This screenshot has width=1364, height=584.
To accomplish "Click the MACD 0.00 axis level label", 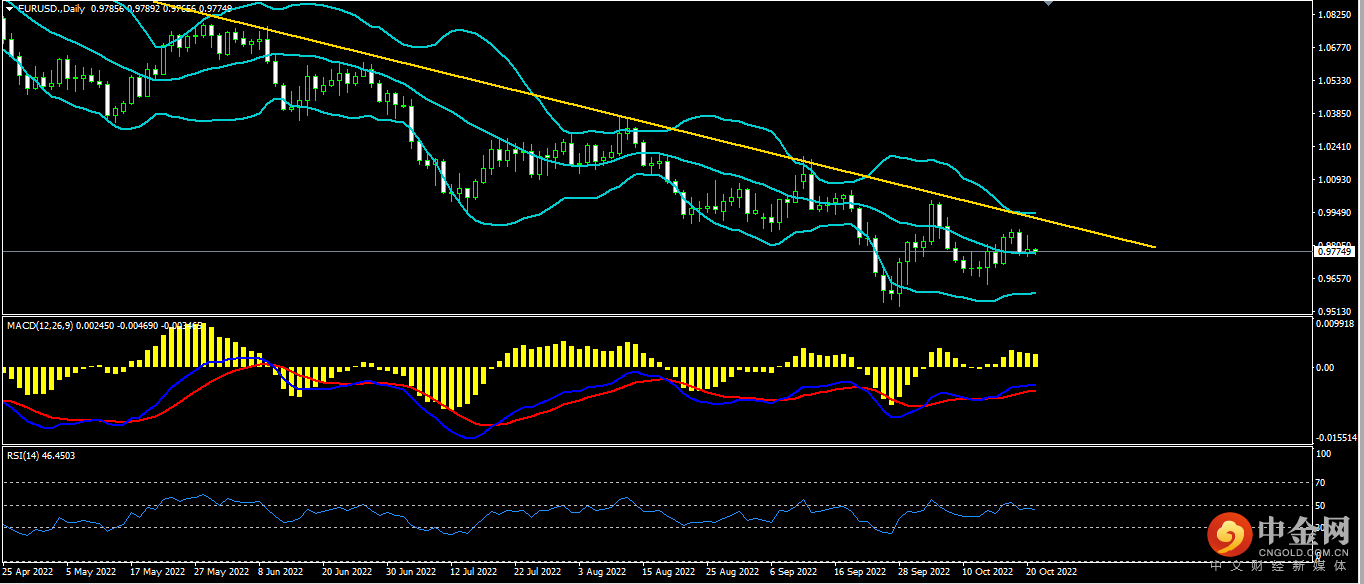I will pyautogui.click(x=1325, y=368).
